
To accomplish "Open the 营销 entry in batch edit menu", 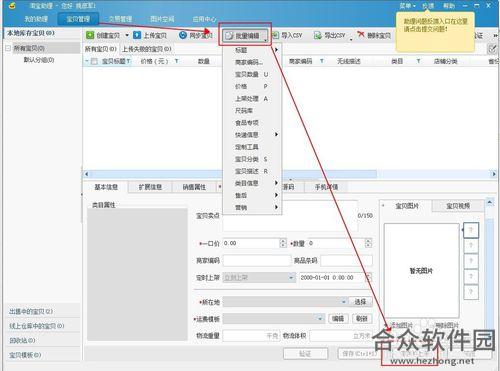I will pyautogui.click(x=252, y=207).
